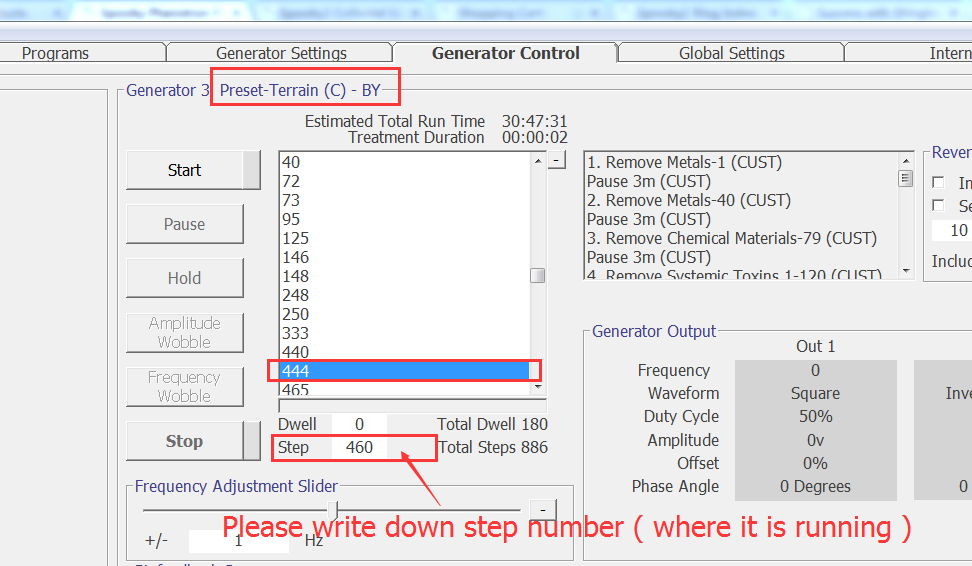Click the frequency list scroll-down arrow
This screenshot has width=972, height=566.
coord(538,387)
